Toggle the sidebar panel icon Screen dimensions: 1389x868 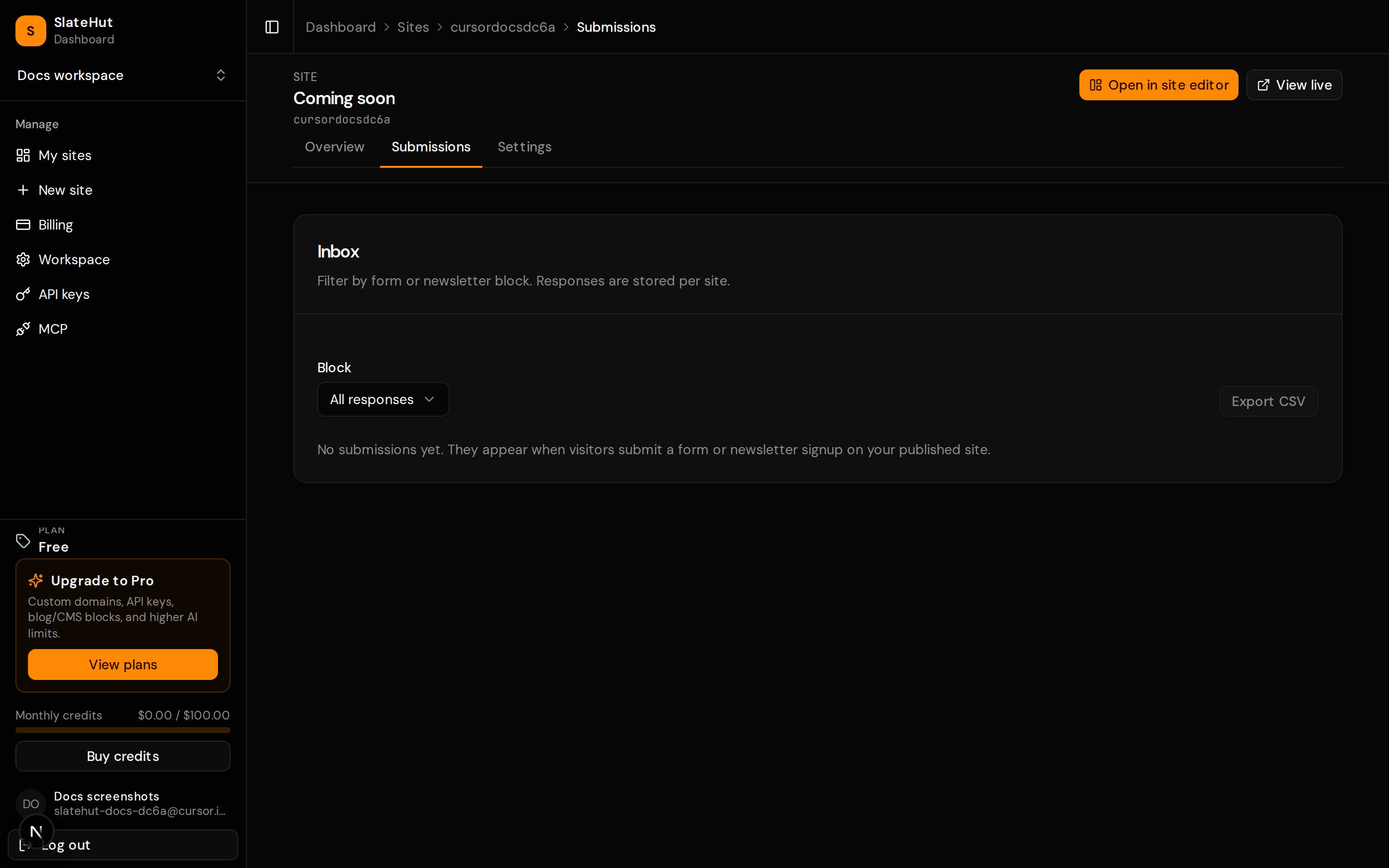point(272,27)
